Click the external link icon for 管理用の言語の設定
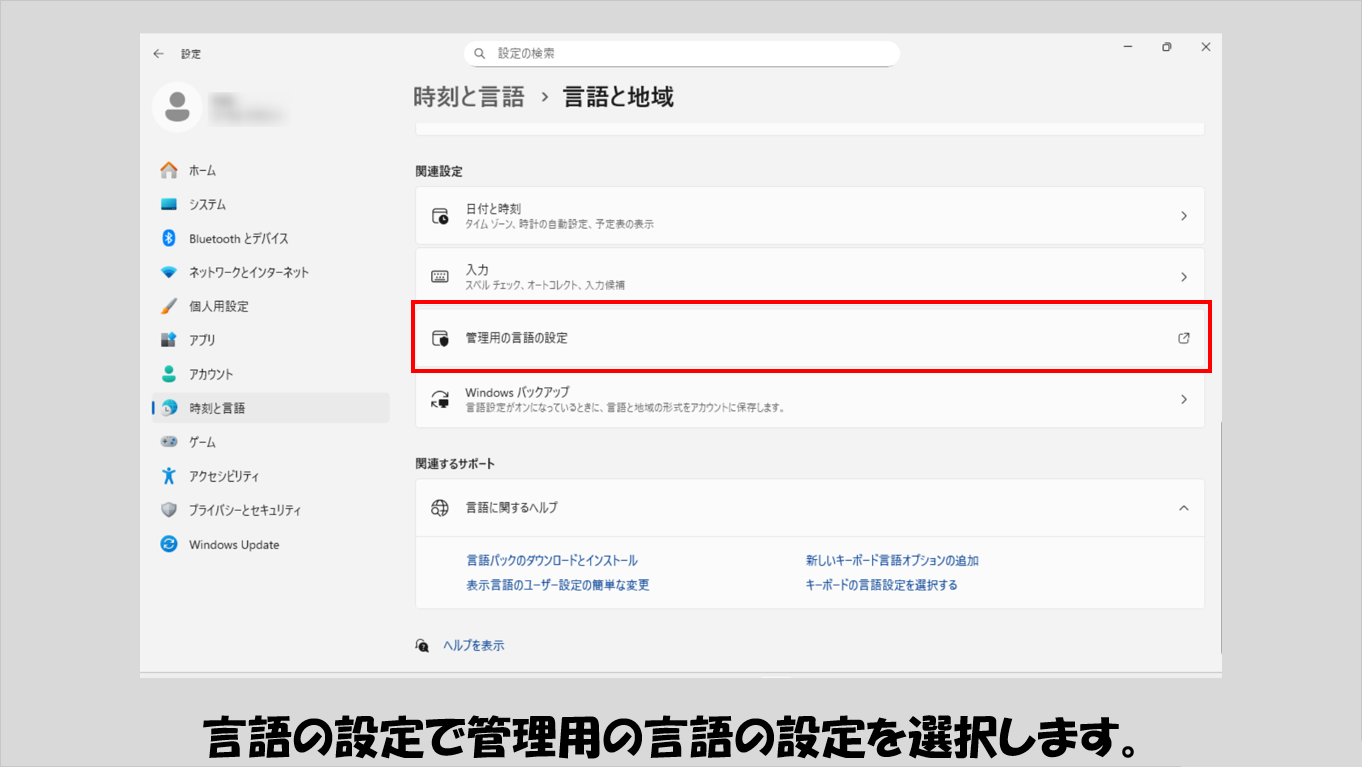This screenshot has height=767, width=1362. pos(1184,338)
